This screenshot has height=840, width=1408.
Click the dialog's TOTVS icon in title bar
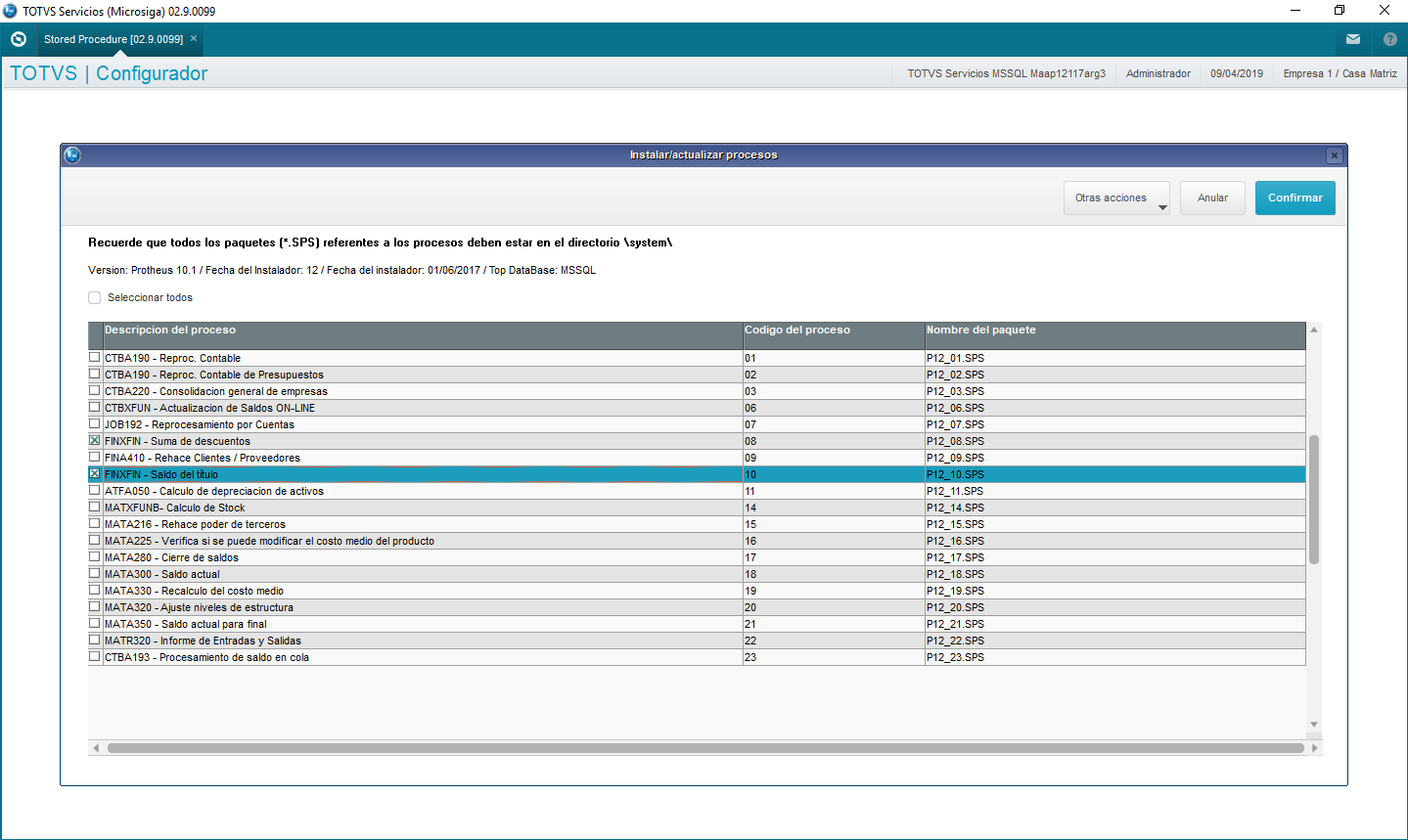pos(72,155)
